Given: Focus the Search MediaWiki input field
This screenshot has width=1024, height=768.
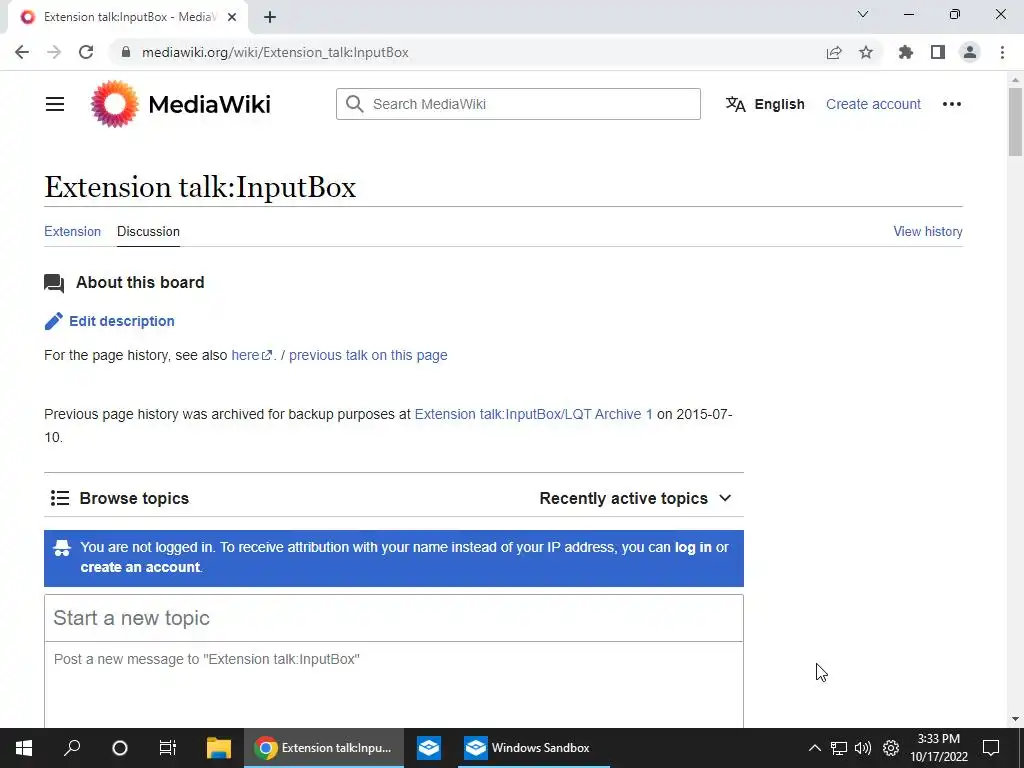Looking at the screenshot, I should pyautogui.click(x=519, y=104).
